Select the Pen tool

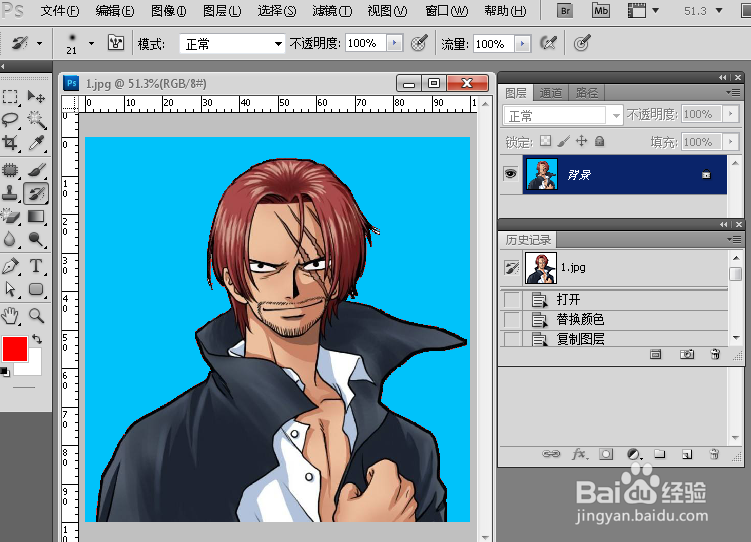coord(10,266)
